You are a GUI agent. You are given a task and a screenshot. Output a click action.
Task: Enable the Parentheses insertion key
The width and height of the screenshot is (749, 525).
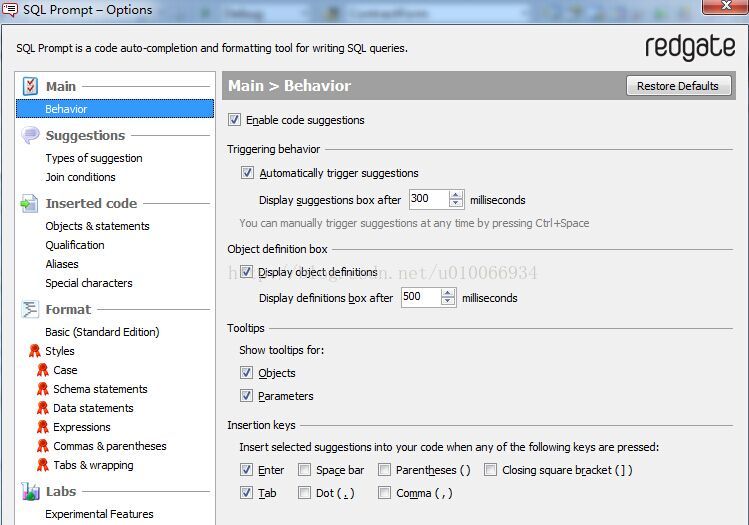point(384,470)
